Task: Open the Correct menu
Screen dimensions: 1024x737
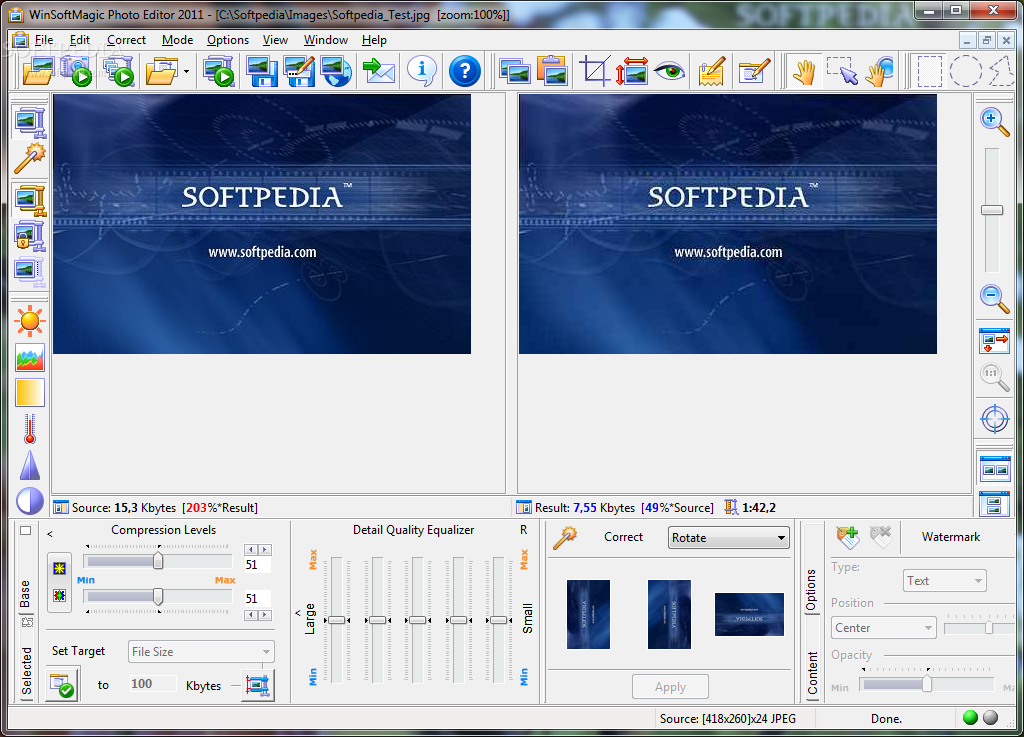Action: 126,40
